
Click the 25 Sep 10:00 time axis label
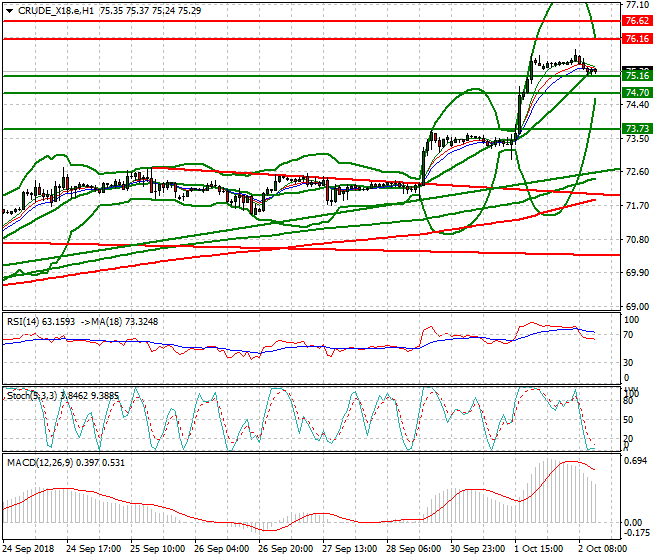pos(157,549)
